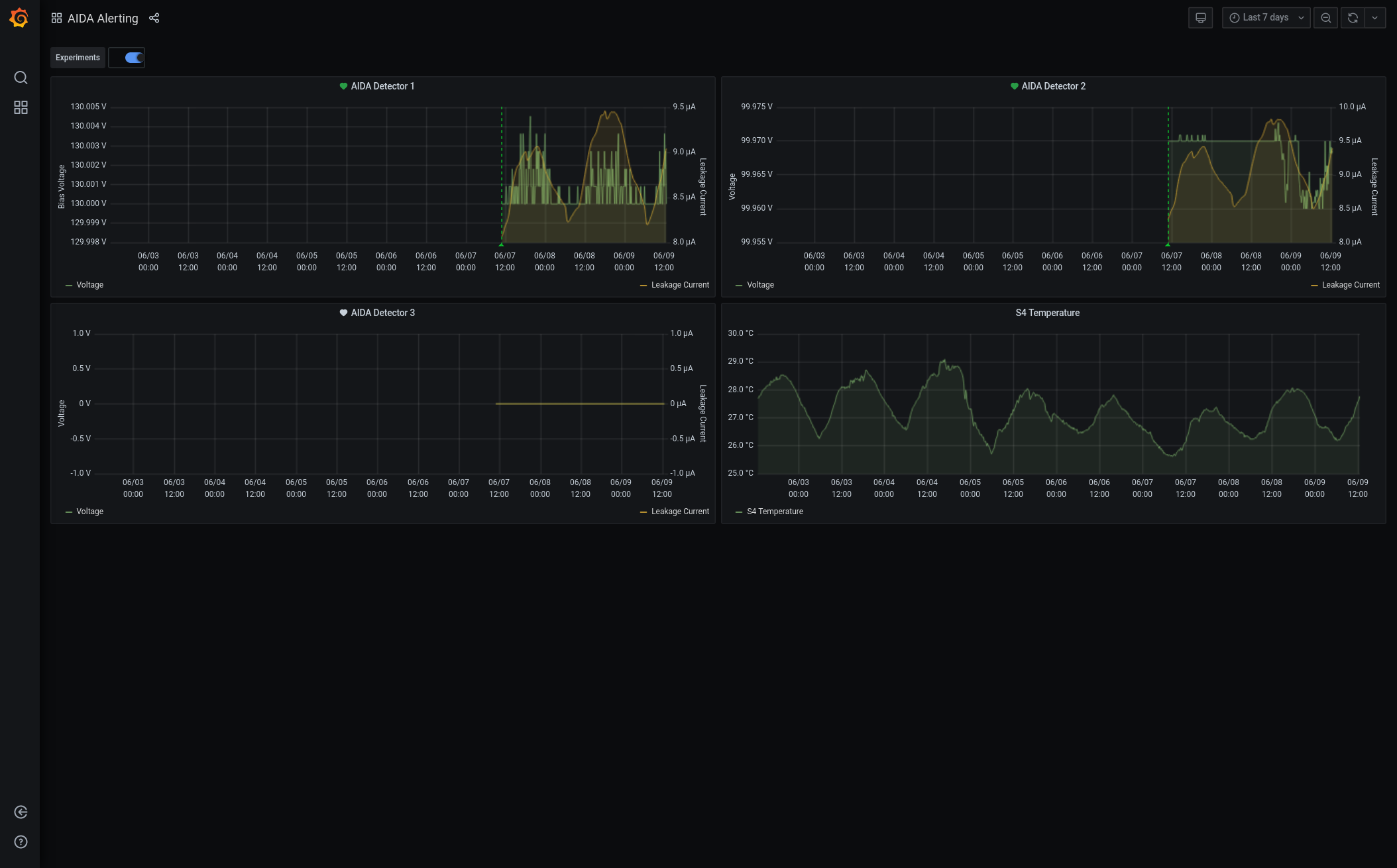The width and height of the screenshot is (1397, 868).
Task: Toggle Leakage Current series in AIDA Detector 2 legend
Action: point(1350,285)
